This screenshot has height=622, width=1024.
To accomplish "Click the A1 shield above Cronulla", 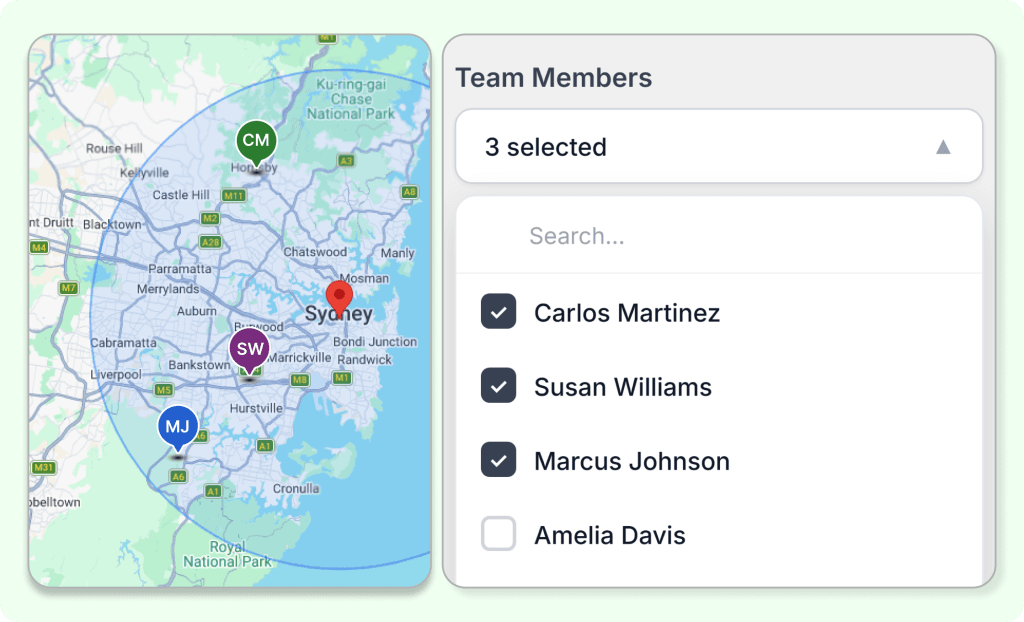I will (x=263, y=445).
